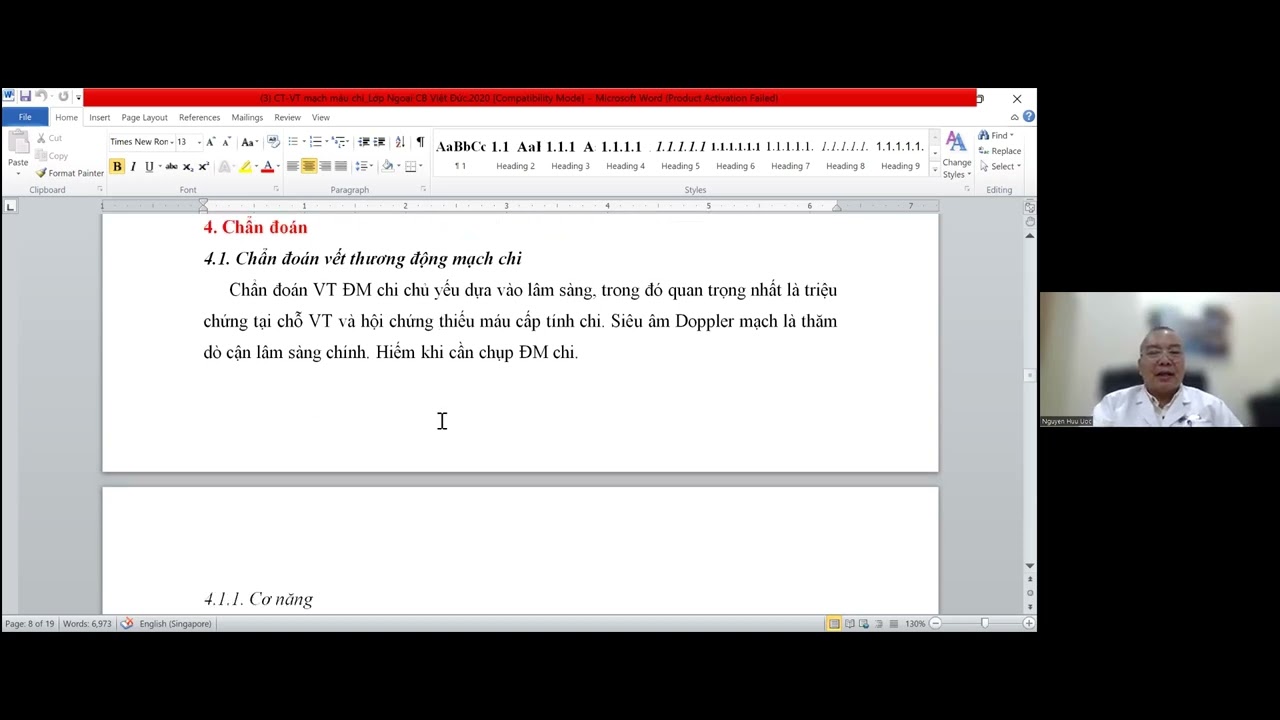1280x720 pixels.
Task: Expand the Styles gallery More arrow
Action: coord(935,169)
